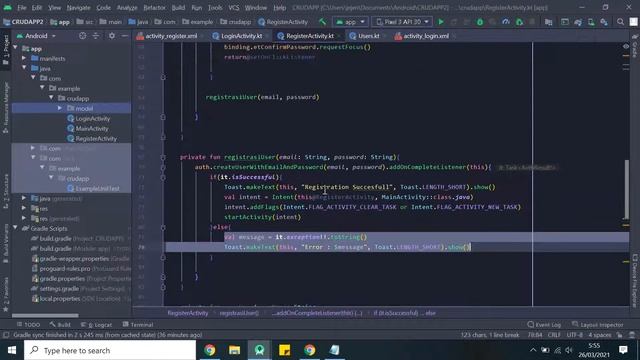This screenshot has height=360, width=640.
Task: Click UTF-8 encoding in status bar
Action: coord(574,335)
